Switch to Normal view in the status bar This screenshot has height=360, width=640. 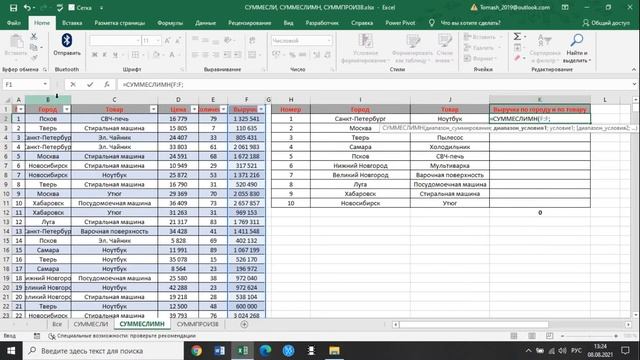513,336
